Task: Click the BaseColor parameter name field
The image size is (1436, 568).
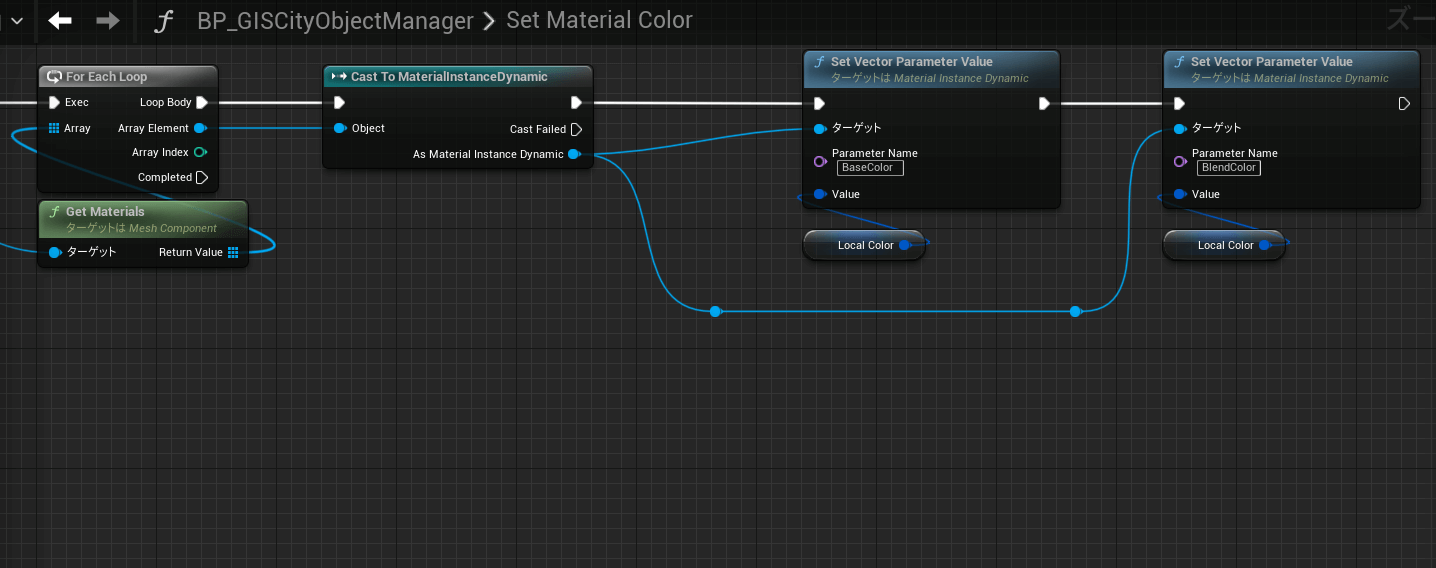Action: coord(870,168)
